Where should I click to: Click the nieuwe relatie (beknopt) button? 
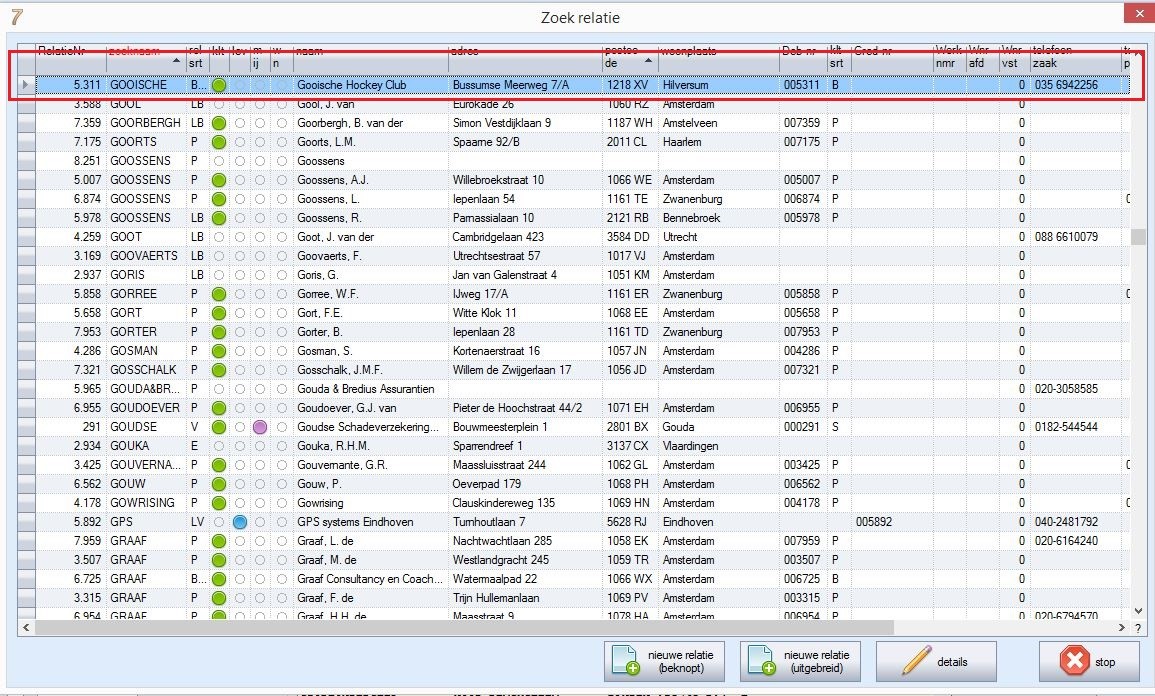664,661
